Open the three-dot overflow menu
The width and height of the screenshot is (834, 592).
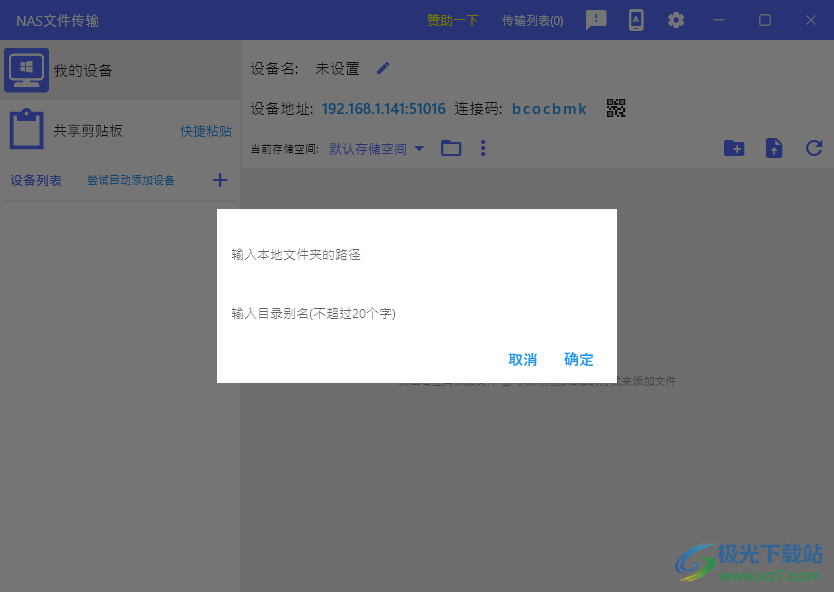(x=483, y=148)
